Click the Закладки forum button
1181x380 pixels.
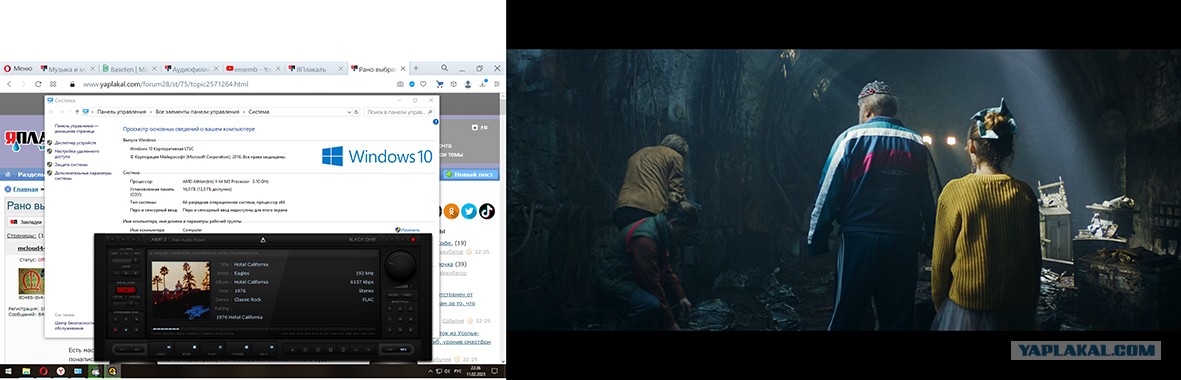[26, 222]
